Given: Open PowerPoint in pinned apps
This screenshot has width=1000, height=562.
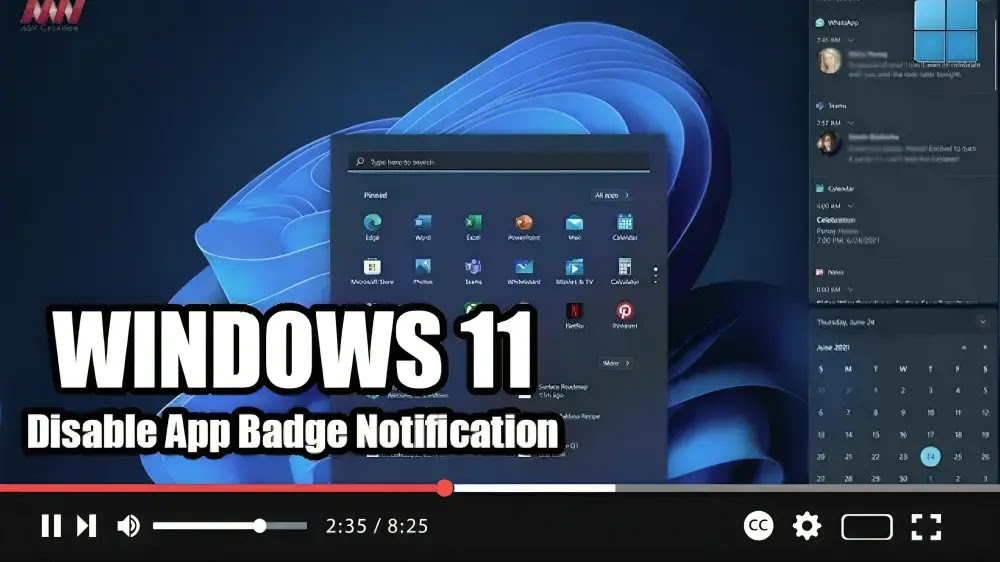Looking at the screenshot, I should 523,223.
